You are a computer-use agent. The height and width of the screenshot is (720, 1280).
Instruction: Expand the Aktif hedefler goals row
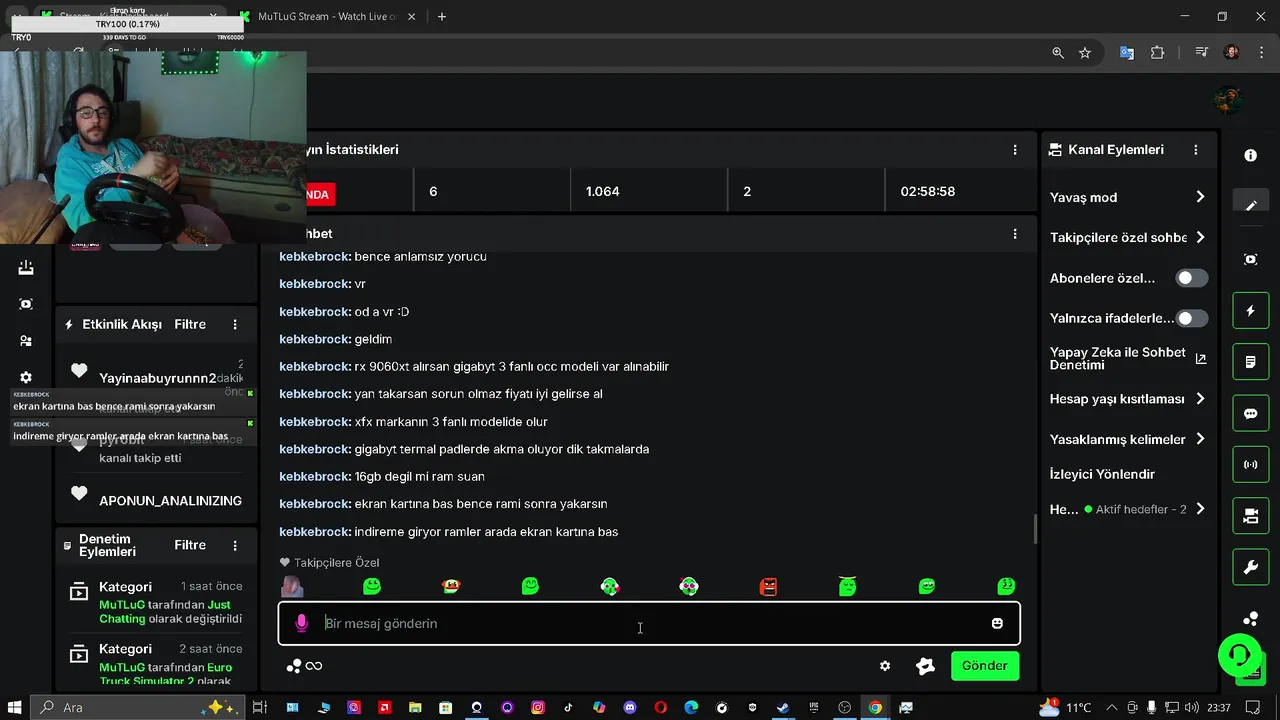(1128, 509)
